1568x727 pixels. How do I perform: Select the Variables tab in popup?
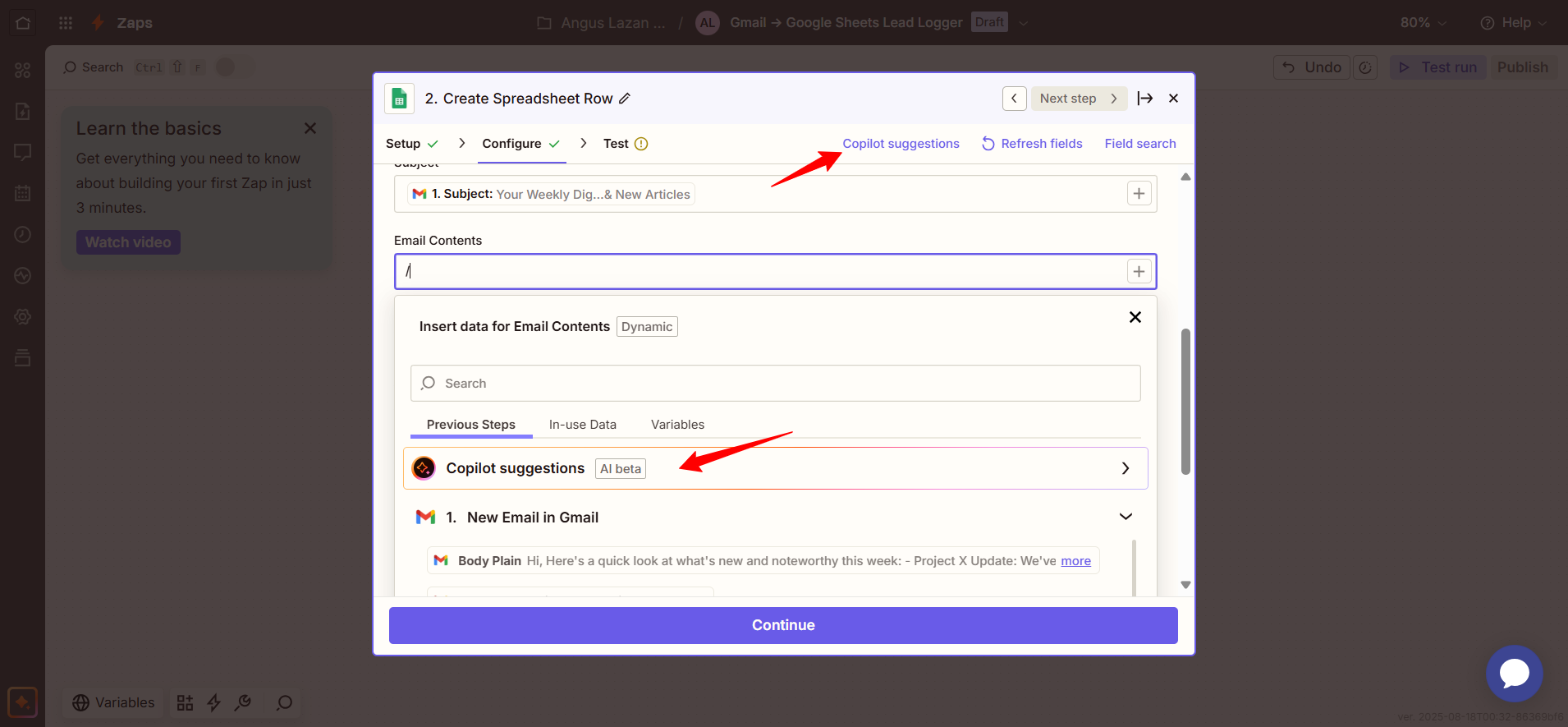[677, 425]
